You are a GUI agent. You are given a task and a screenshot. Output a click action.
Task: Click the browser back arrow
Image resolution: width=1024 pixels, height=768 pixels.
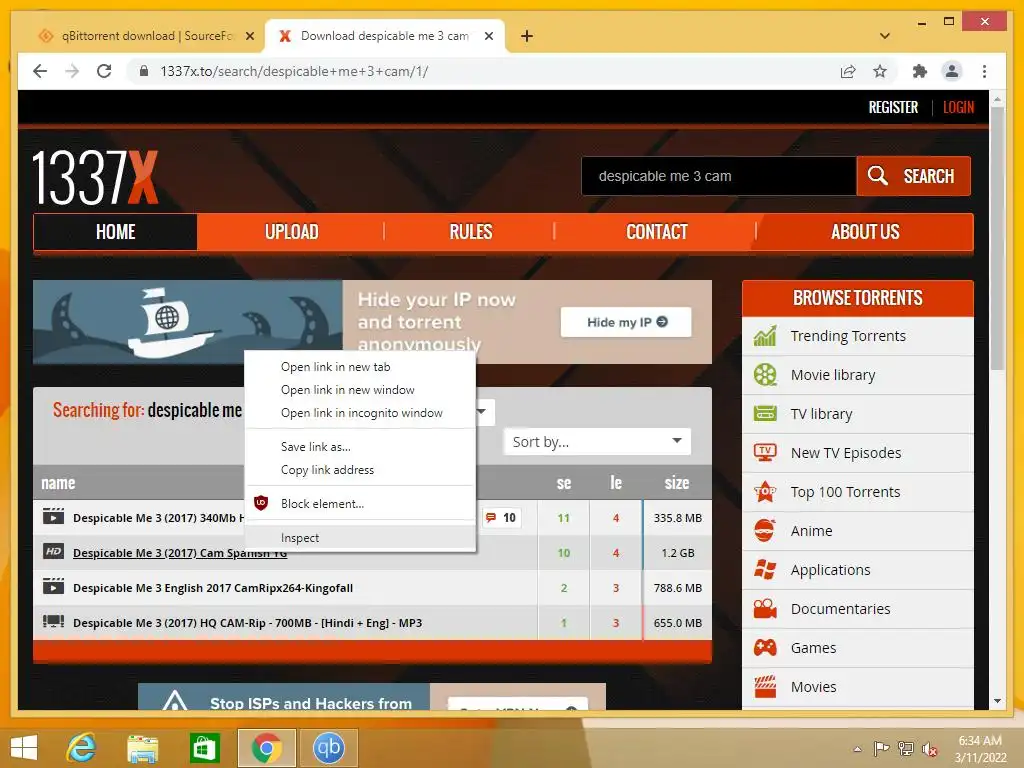tap(40, 71)
